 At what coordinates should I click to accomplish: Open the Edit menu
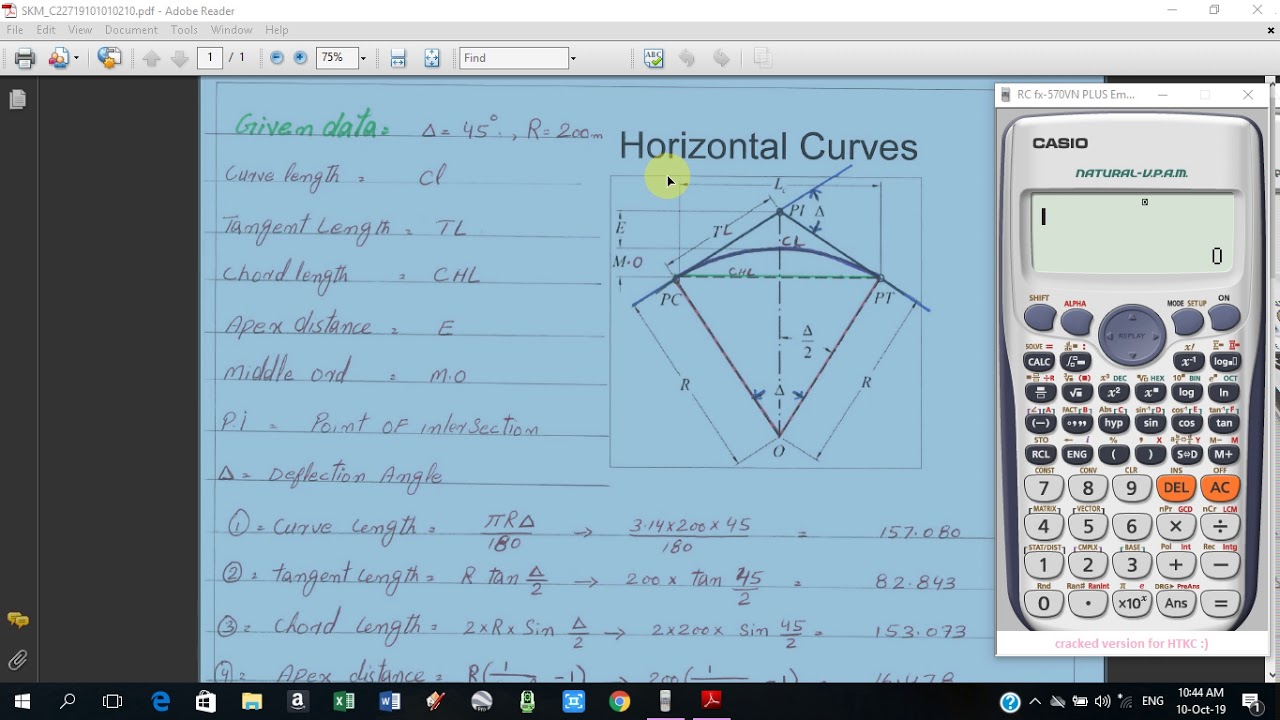pyautogui.click(x=46, y=30)
